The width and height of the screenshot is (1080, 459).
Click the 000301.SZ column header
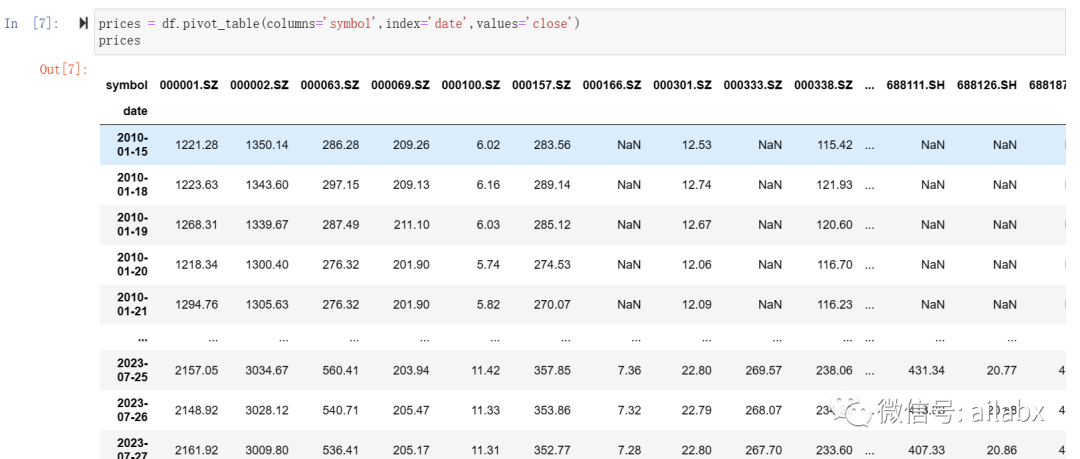pyautogui.click(x=682, y=85)
